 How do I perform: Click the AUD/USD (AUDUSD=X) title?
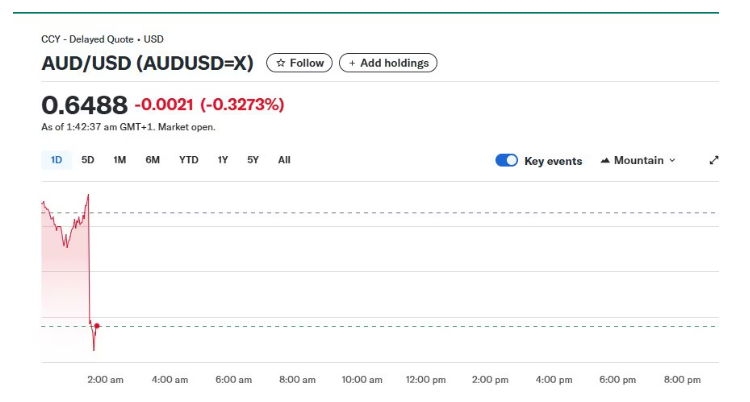(147, 63)
